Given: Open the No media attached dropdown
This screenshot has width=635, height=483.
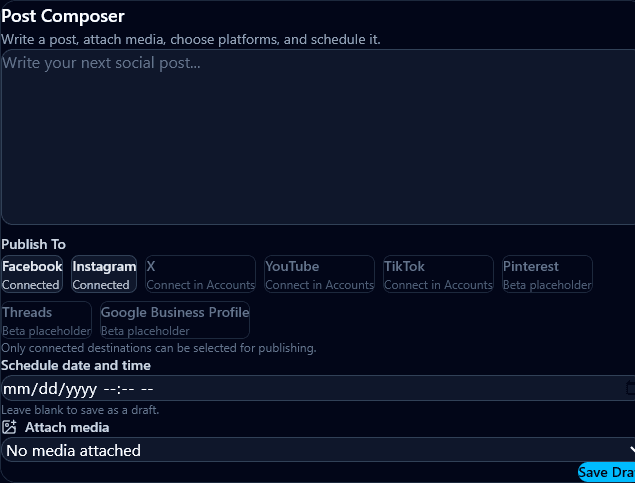Looking at the screenshot, I should point(318,450).
